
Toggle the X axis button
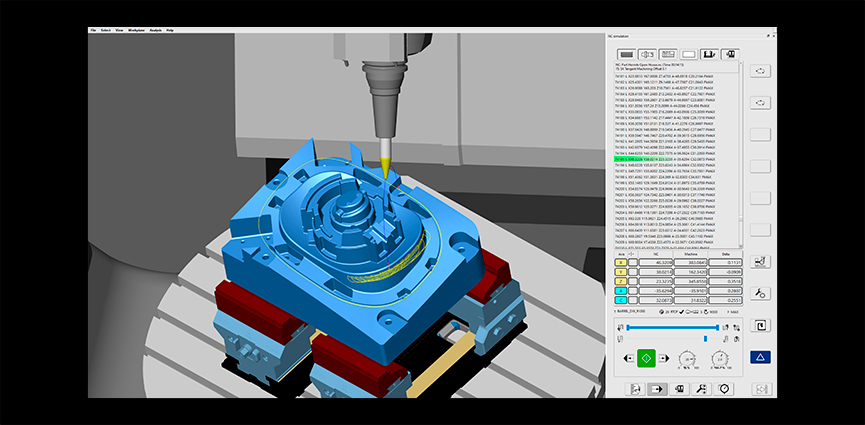[619, 261]
